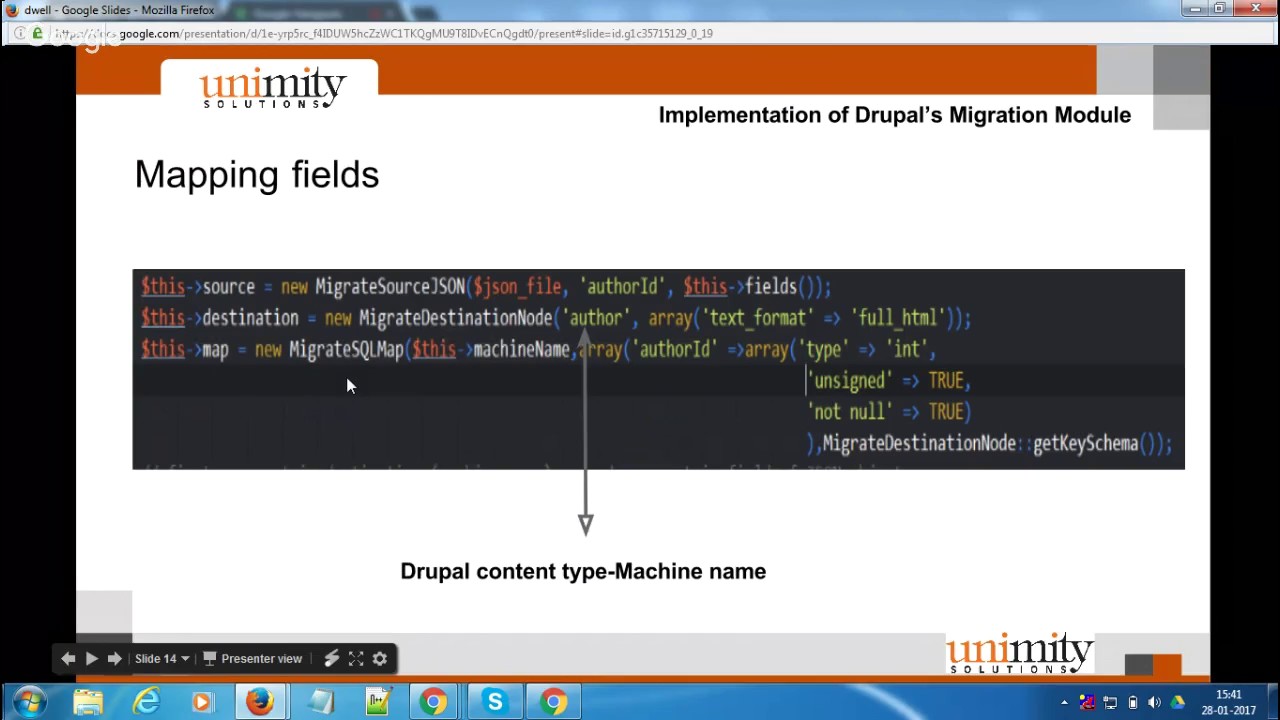This screenshot has width=1280, height=720.
Task: Open the volume speaker icon
Action: point(1154,703)
